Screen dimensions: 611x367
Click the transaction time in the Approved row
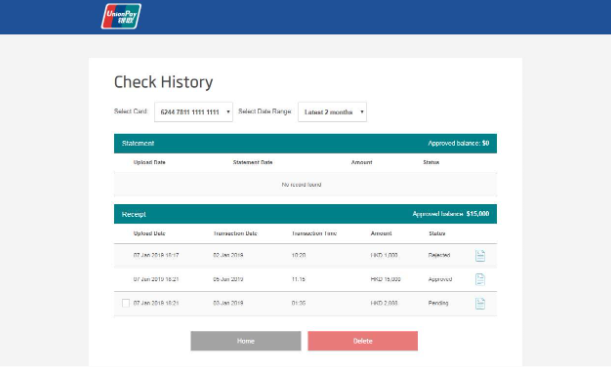299,279
